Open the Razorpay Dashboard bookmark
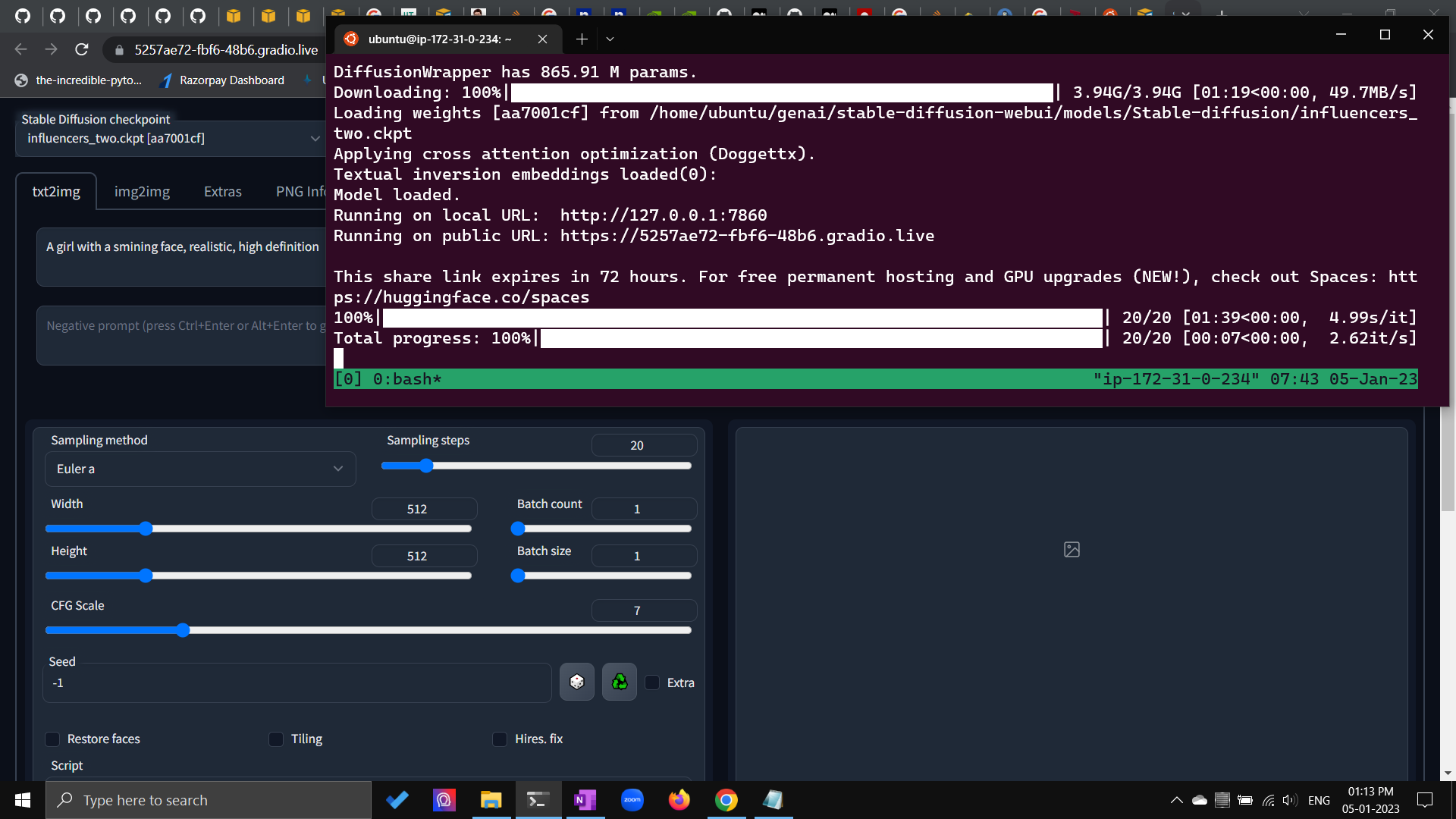 (x=222, y=80)
